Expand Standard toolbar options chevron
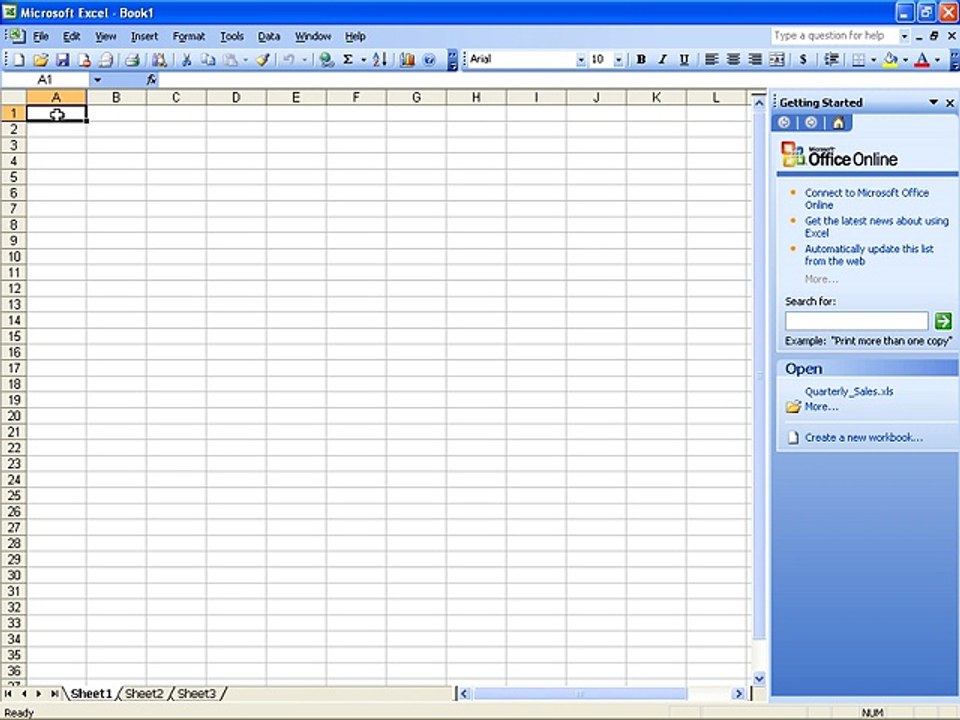The width and height of the screenshot is (960, 720). (452, 60)
